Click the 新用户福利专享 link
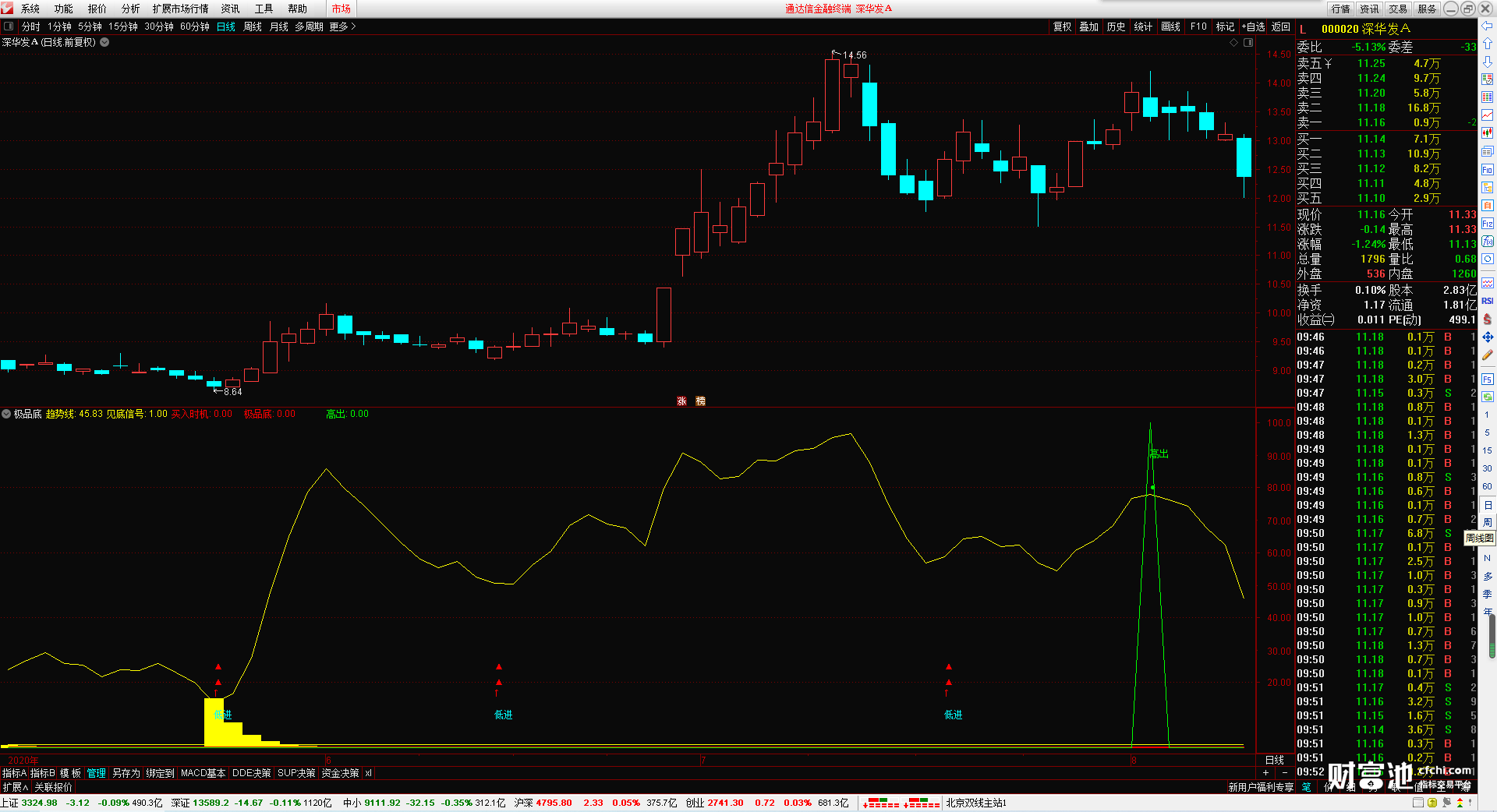 1261,787
